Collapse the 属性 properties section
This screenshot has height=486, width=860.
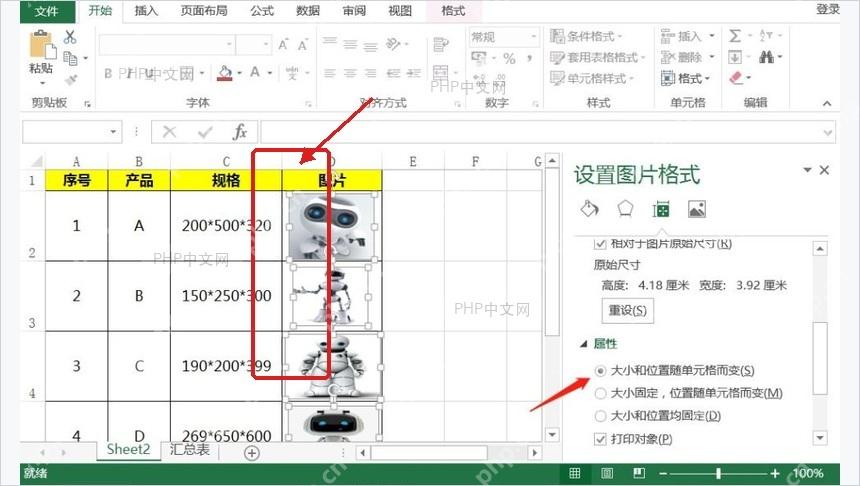[x=584, y=344]
